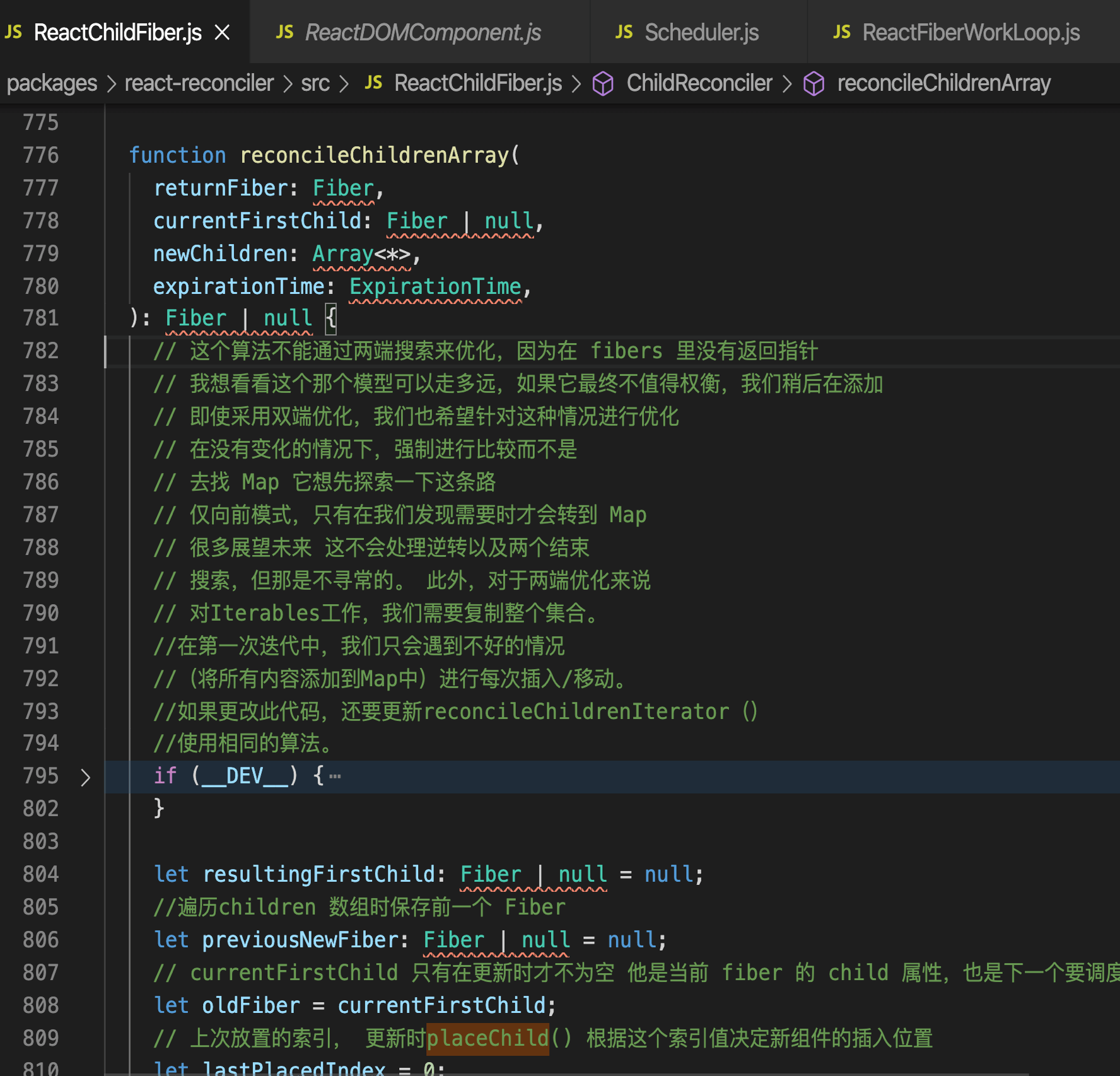1120x1076 pixels.
Task: Select the ReactChildFiber.js tab
Action: tap(124, 32)
